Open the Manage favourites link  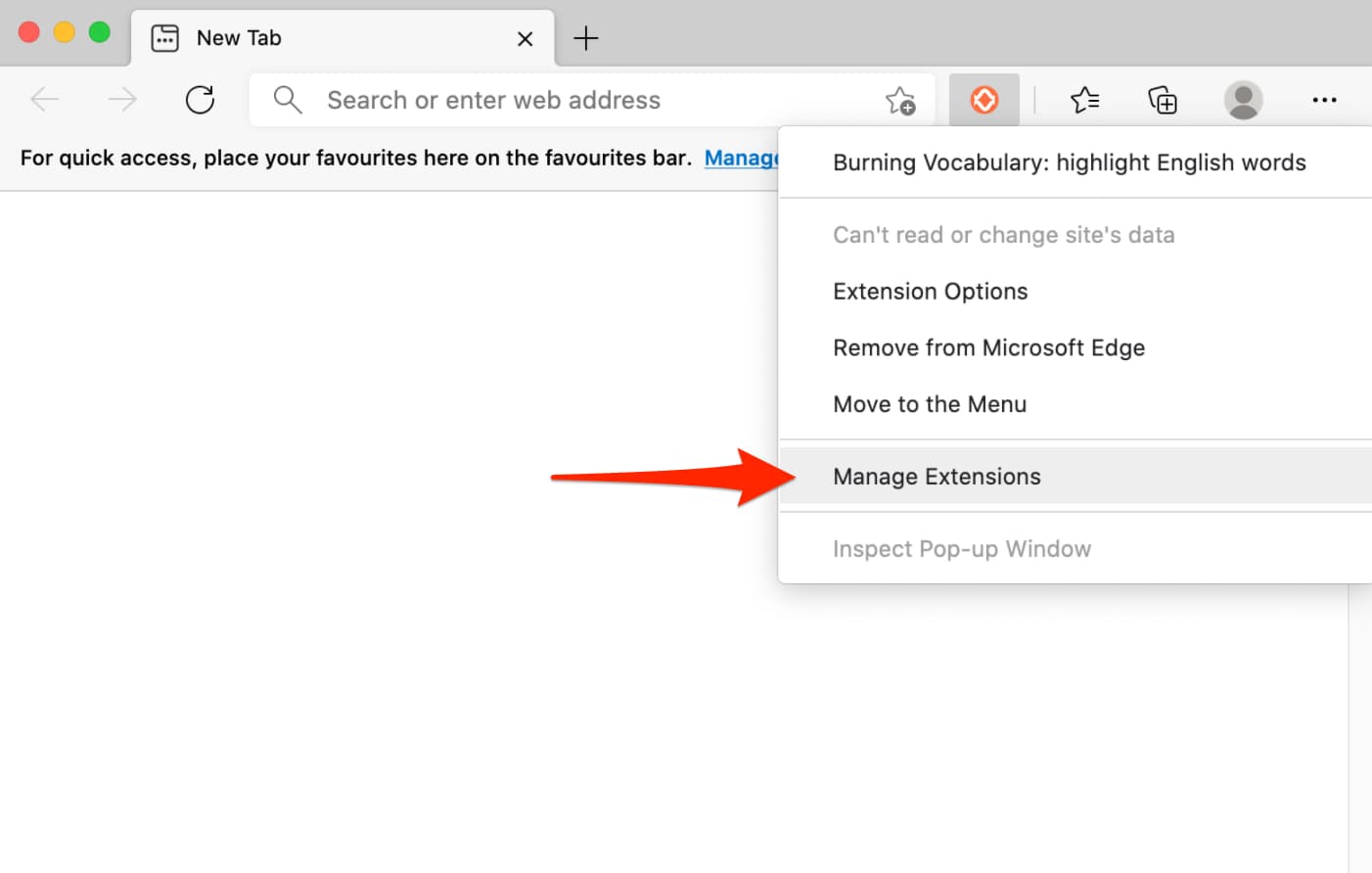pyautogui.click(x=742, y=158)
